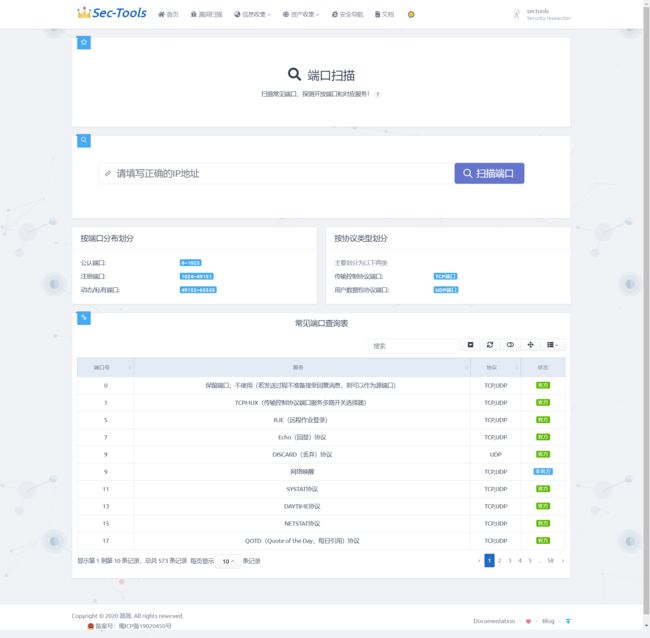Open the Documentation footer link

click(494, 621)
